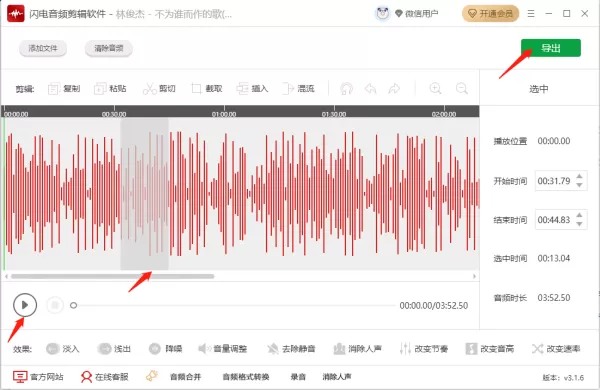
Task: Open the Recording (录音) tool
Action: pos(298,377)
